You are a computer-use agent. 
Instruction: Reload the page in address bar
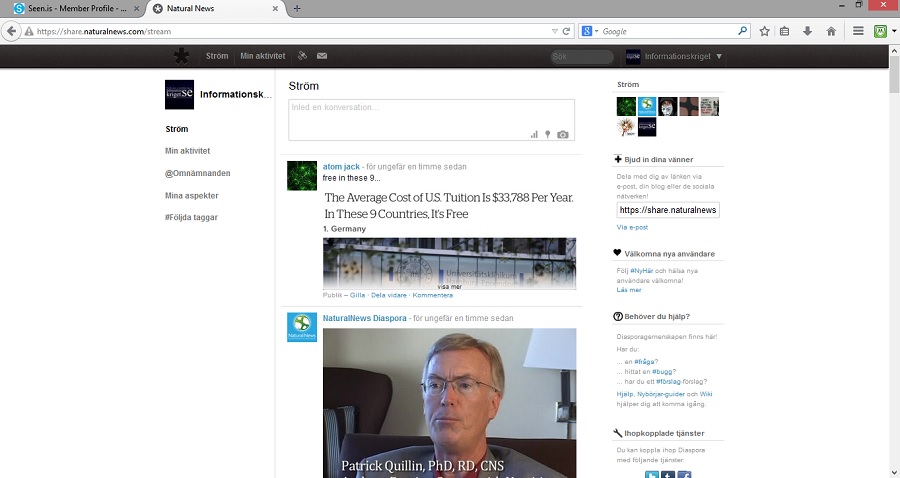[x=567, y=31]
